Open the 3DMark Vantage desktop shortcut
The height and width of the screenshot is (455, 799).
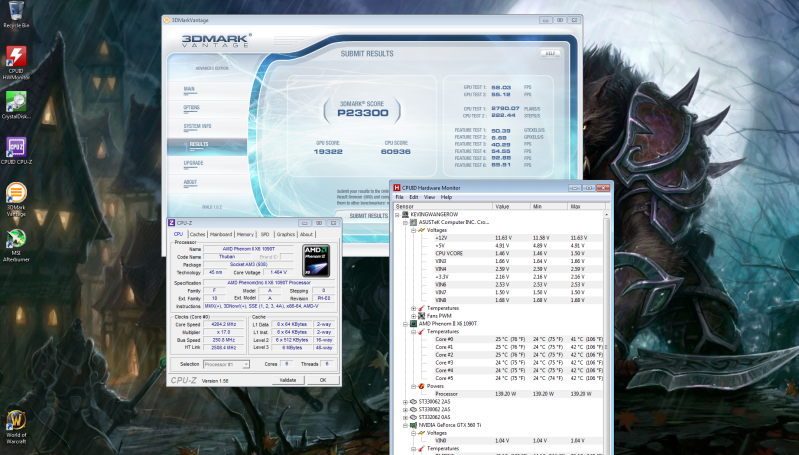[16, 200]
